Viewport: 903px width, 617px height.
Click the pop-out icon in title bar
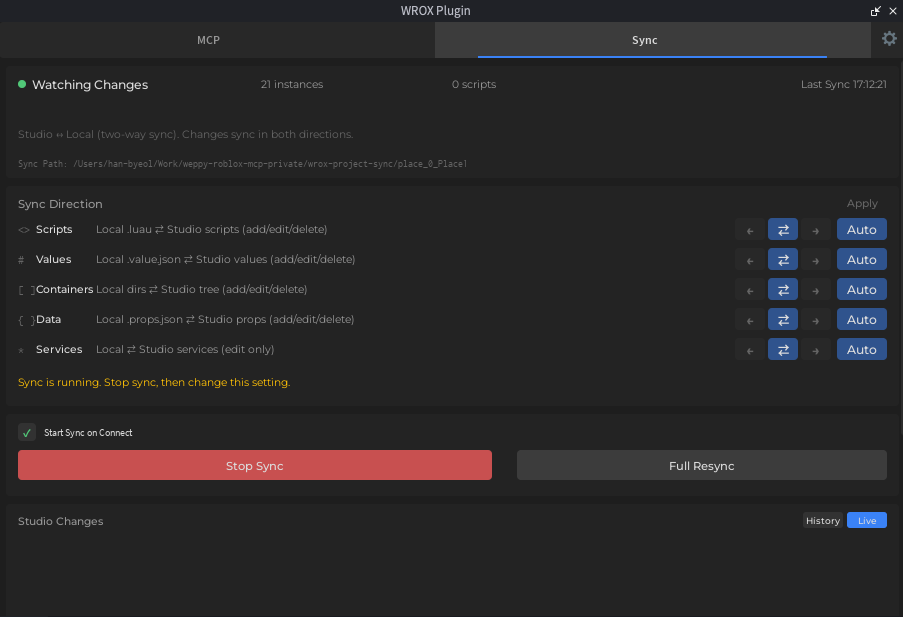[875, 11]
